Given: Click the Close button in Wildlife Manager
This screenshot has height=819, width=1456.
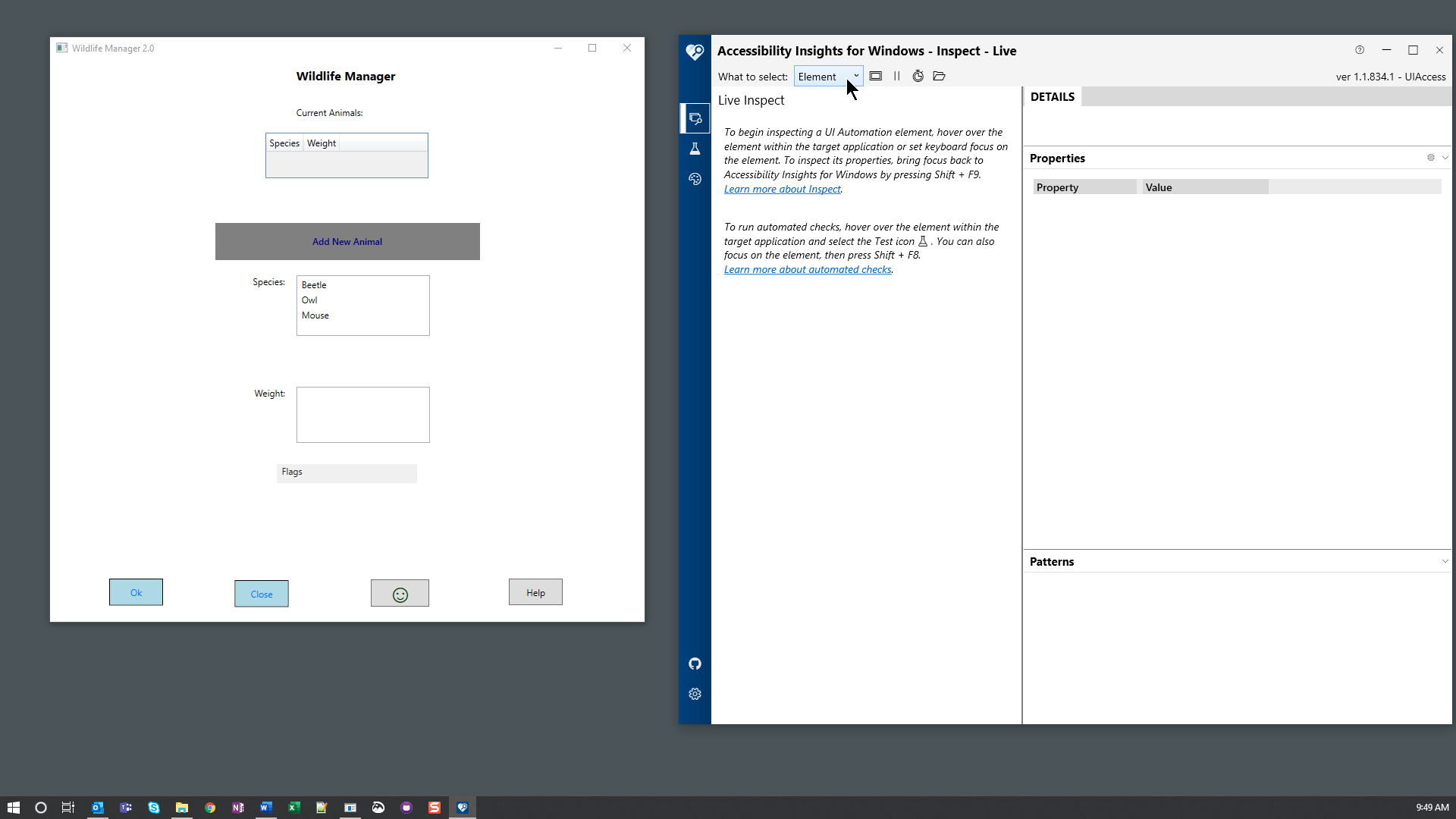Looking at the screenshot, I should pos(262,594).
